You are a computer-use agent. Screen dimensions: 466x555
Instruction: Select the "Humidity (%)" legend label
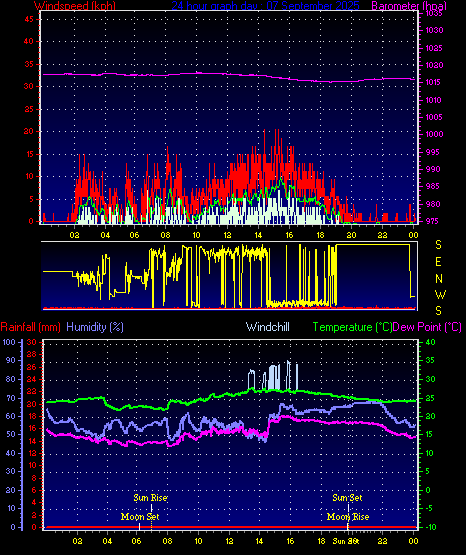(95, 327)
